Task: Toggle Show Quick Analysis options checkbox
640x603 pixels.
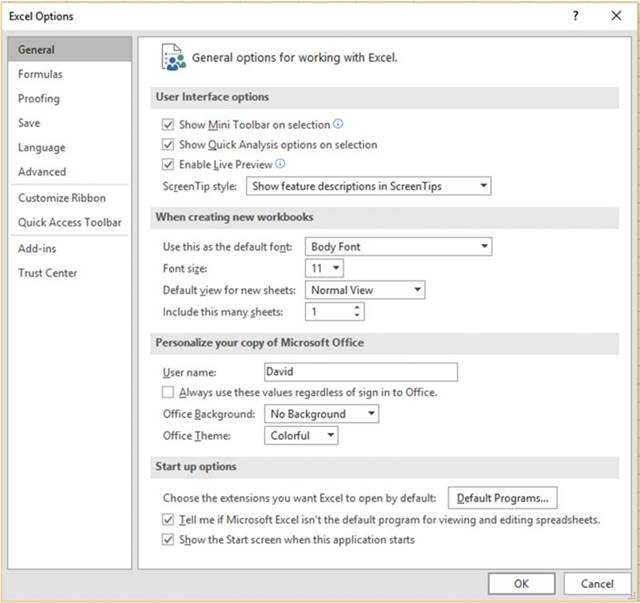Action: tap(168, 145)
